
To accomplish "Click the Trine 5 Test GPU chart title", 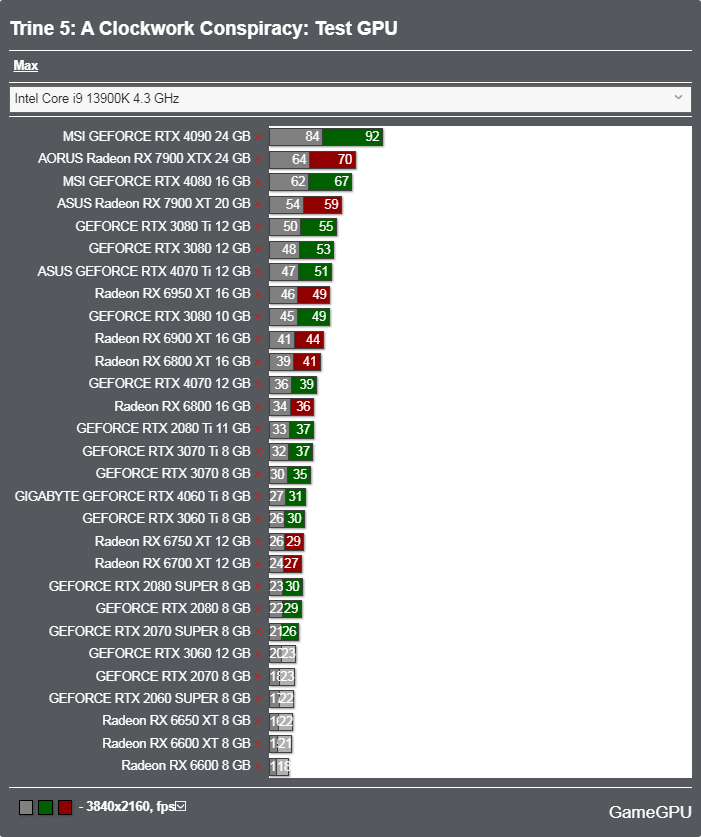I will 204,28.
